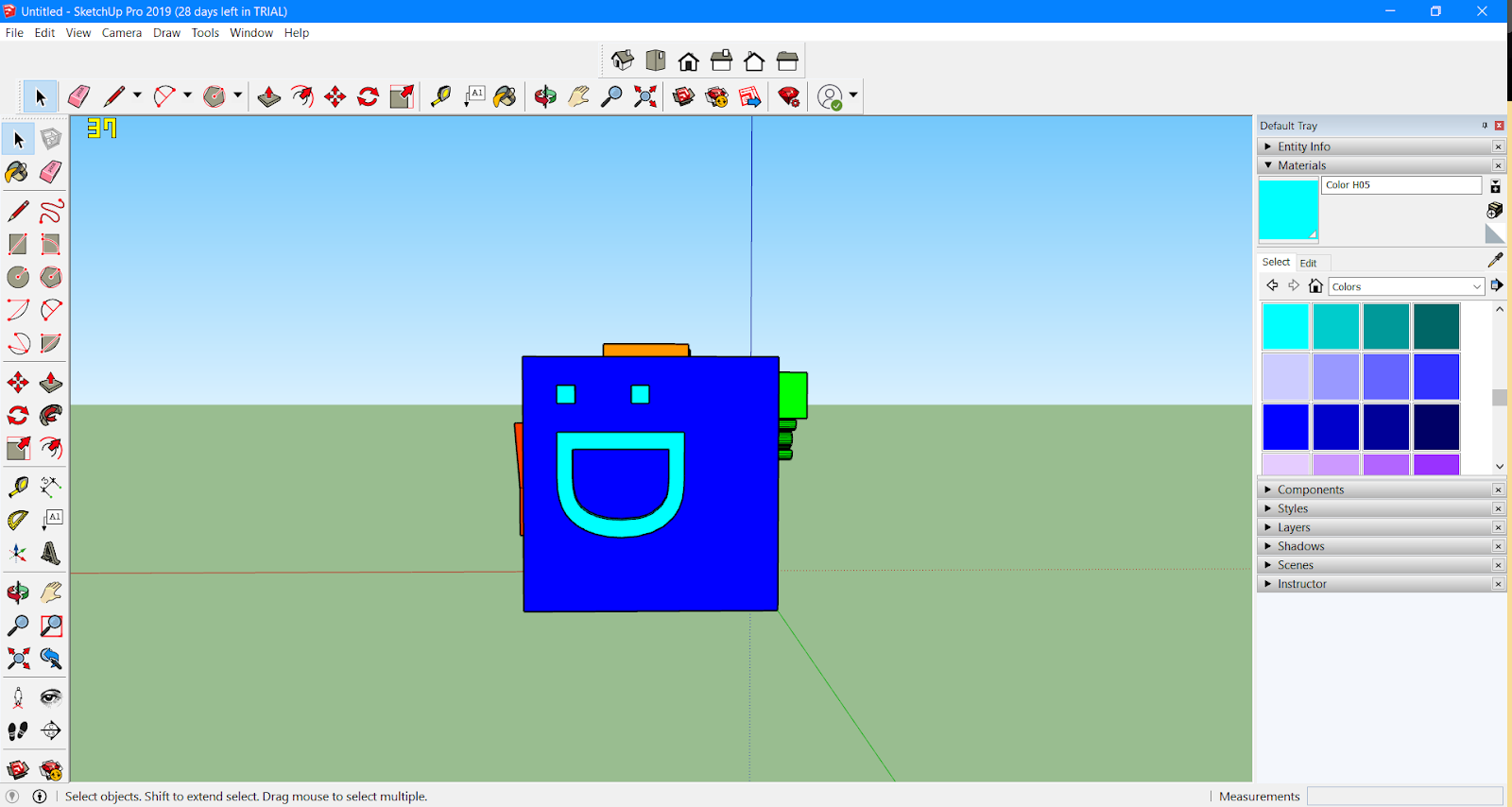Select the Follow Me tool
The image size is (1512, 807).
[x=51, y=415]
